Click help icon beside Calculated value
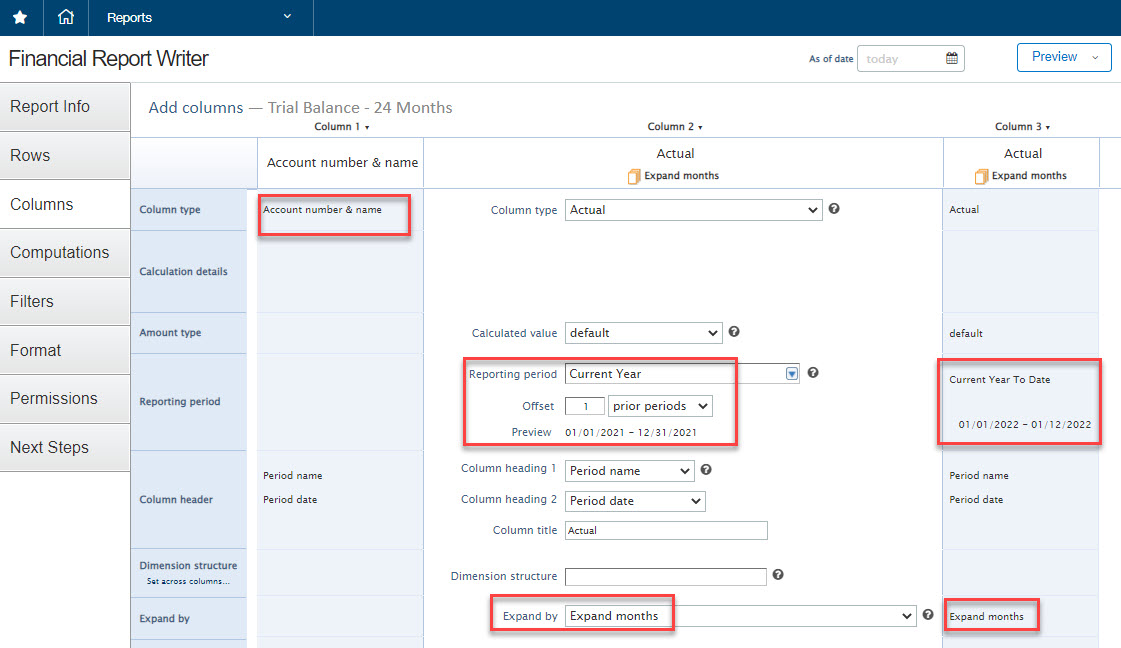The height and width of the screenshot is (648, 1121). (734, 332)
